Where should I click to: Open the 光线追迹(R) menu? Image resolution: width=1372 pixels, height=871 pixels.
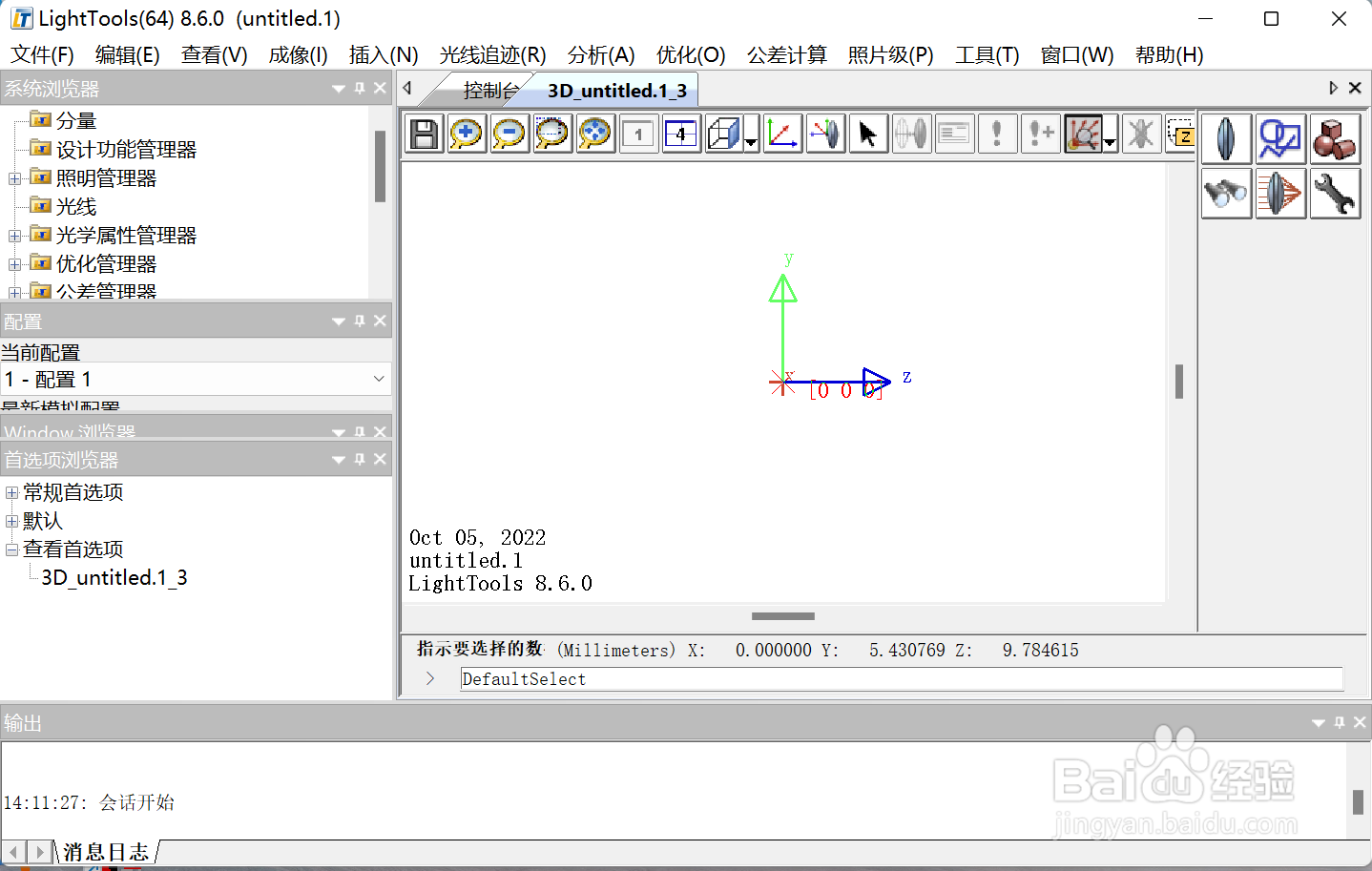point(492,54)
